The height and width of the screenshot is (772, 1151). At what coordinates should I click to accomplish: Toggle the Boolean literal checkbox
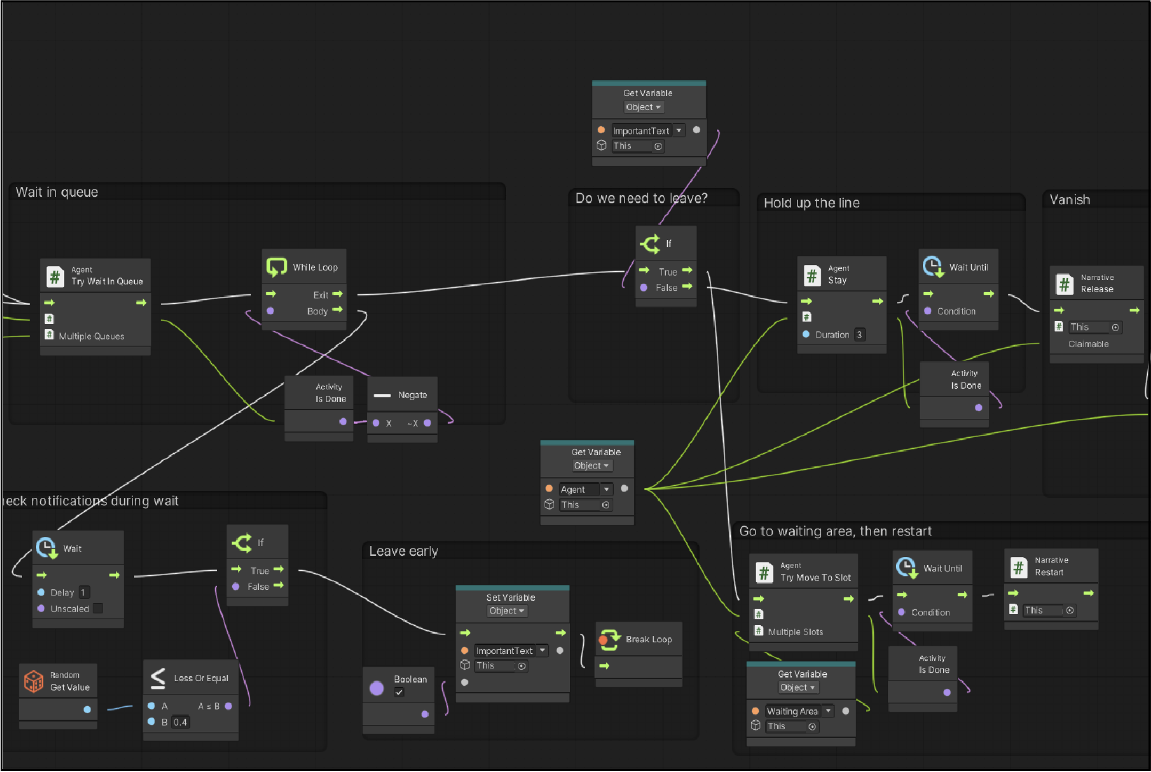coord(399,691)
